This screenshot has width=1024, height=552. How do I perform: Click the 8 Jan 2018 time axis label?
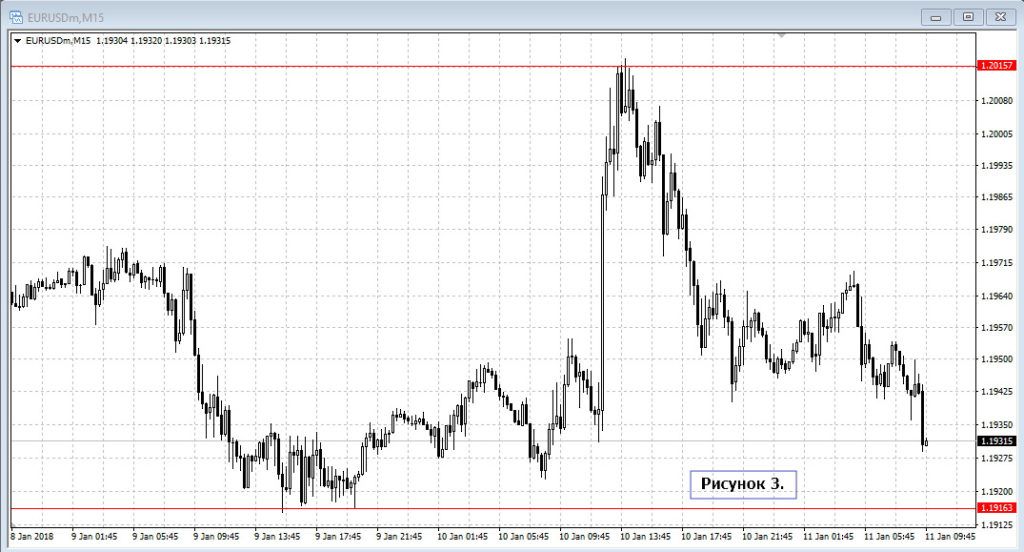(31, 535)
